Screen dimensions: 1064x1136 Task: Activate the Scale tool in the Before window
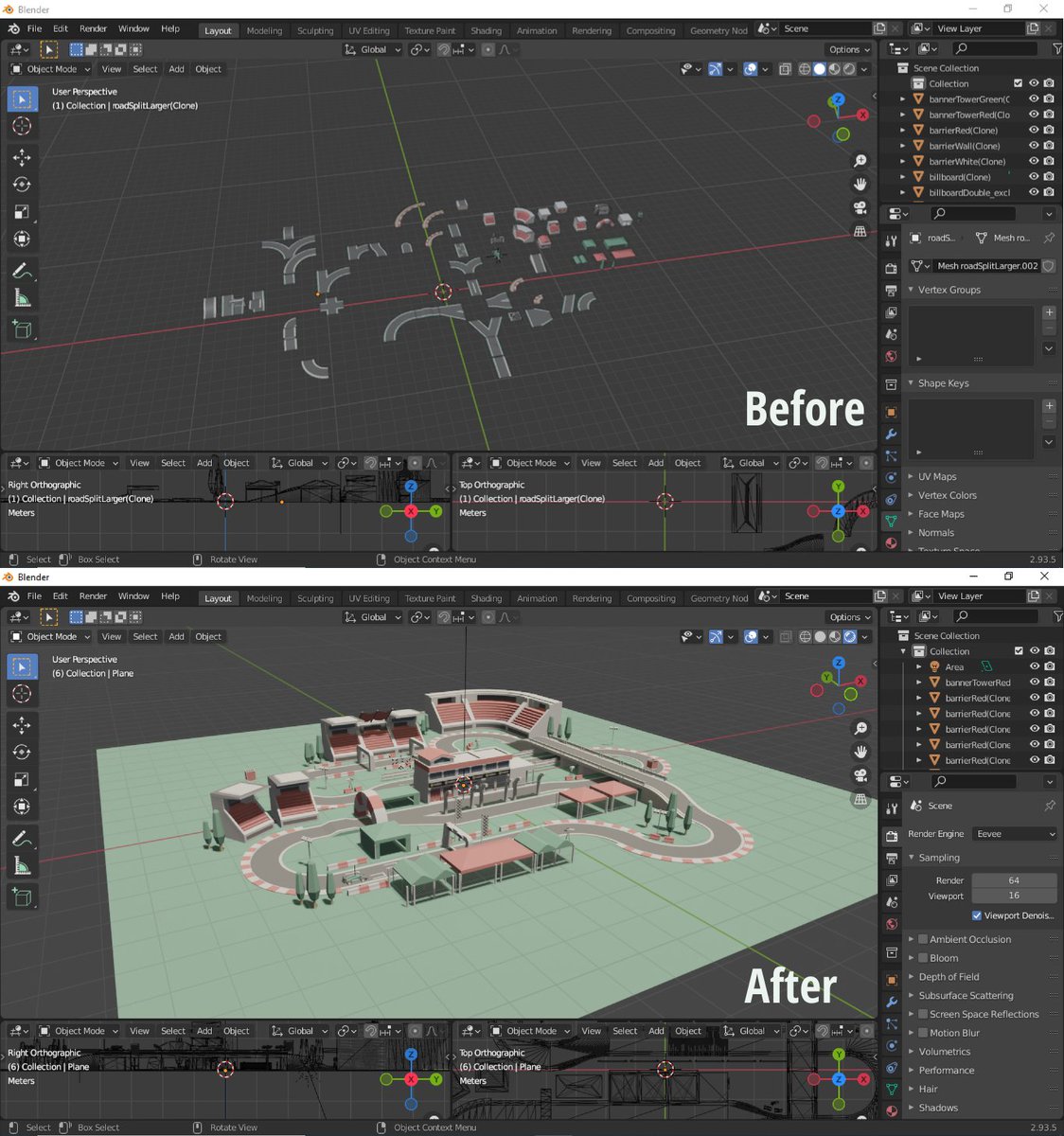(x=22, y=212)
